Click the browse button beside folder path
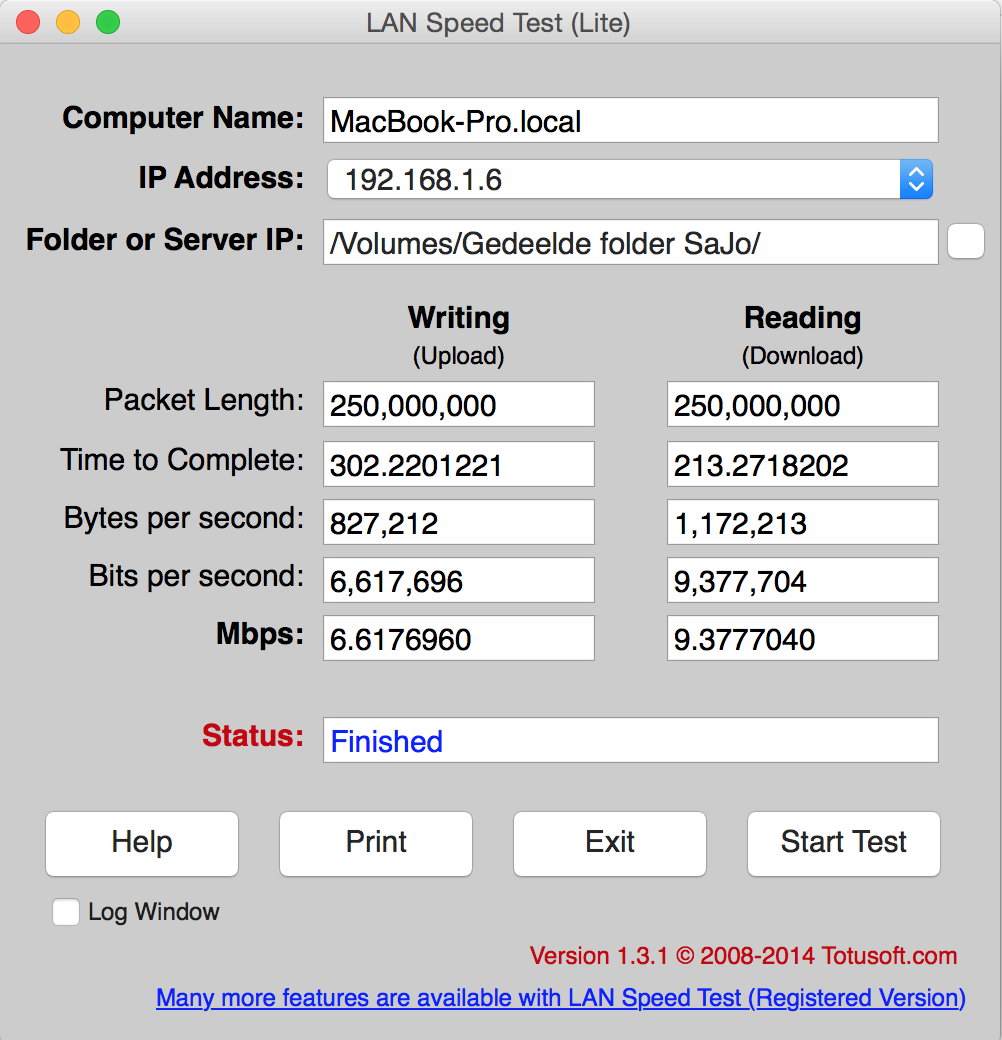 [x=965, y=241]
